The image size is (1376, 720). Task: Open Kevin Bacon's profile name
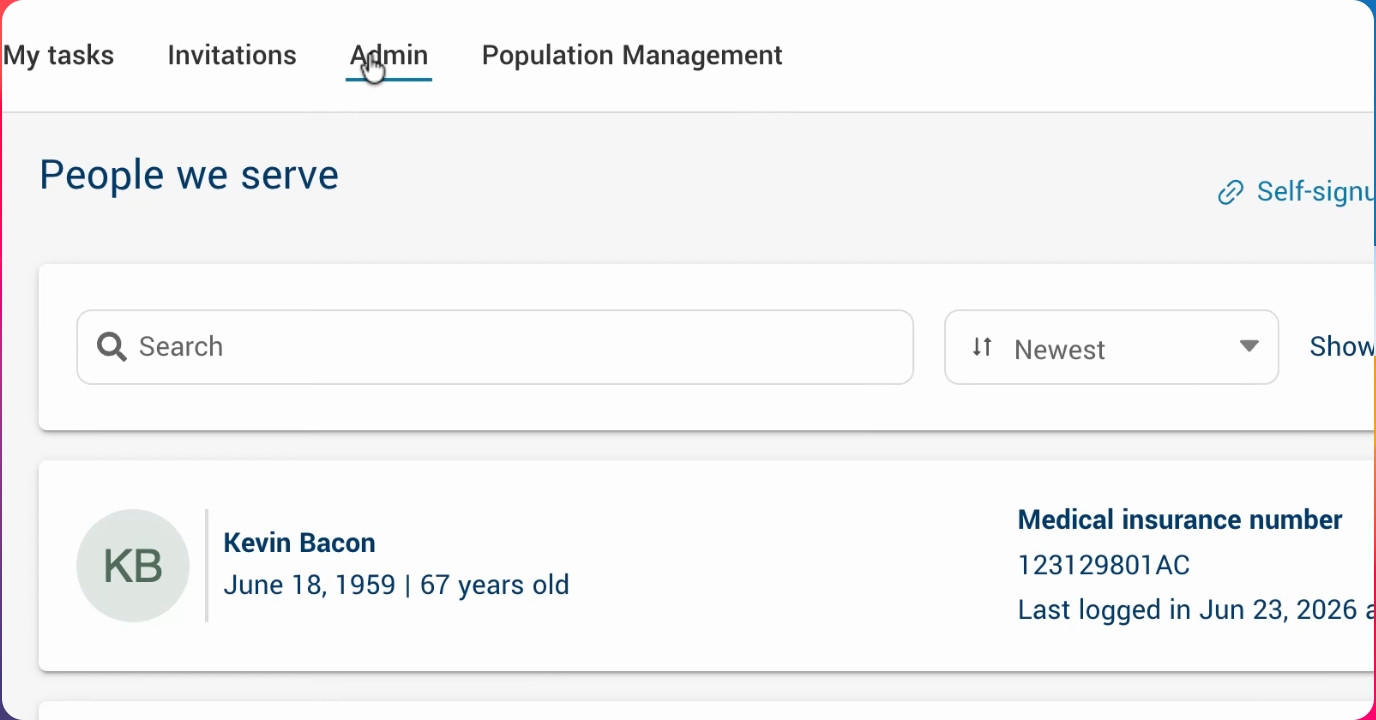299,543
